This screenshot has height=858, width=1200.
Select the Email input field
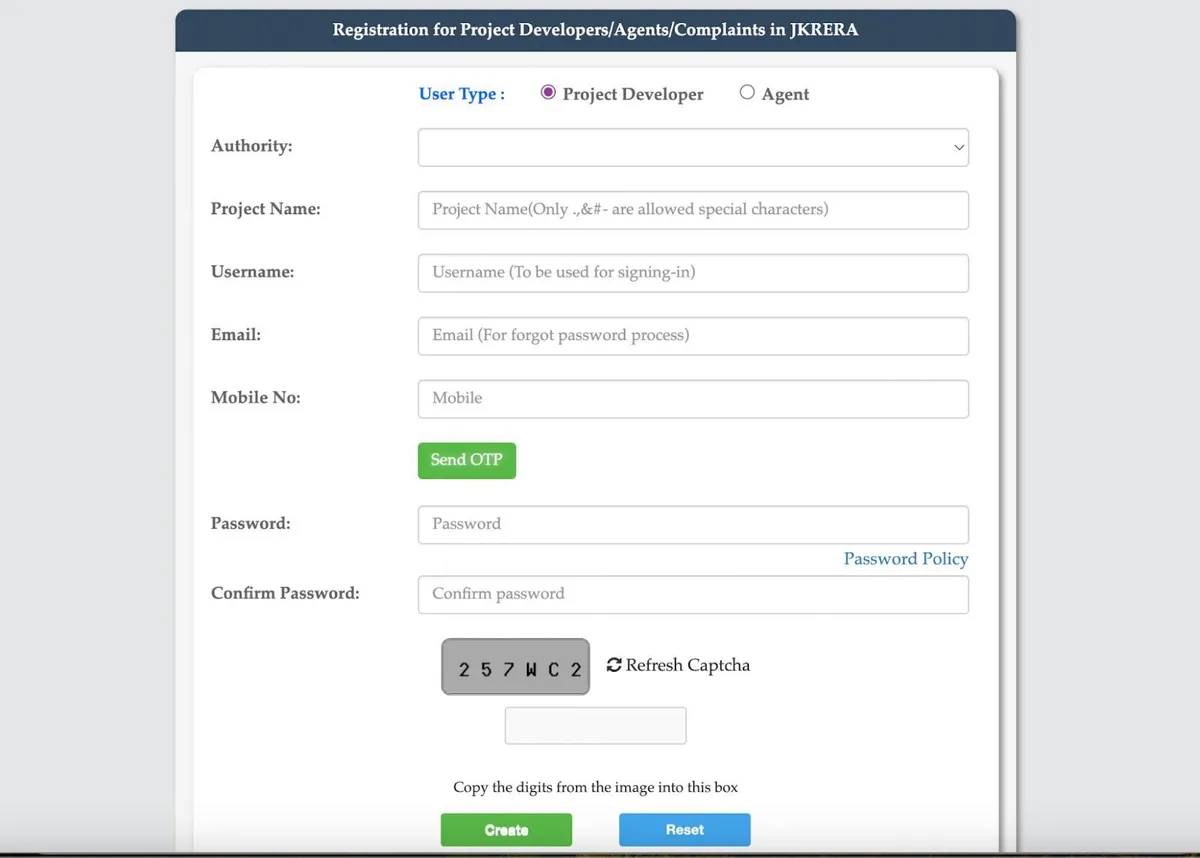[693, 336]
